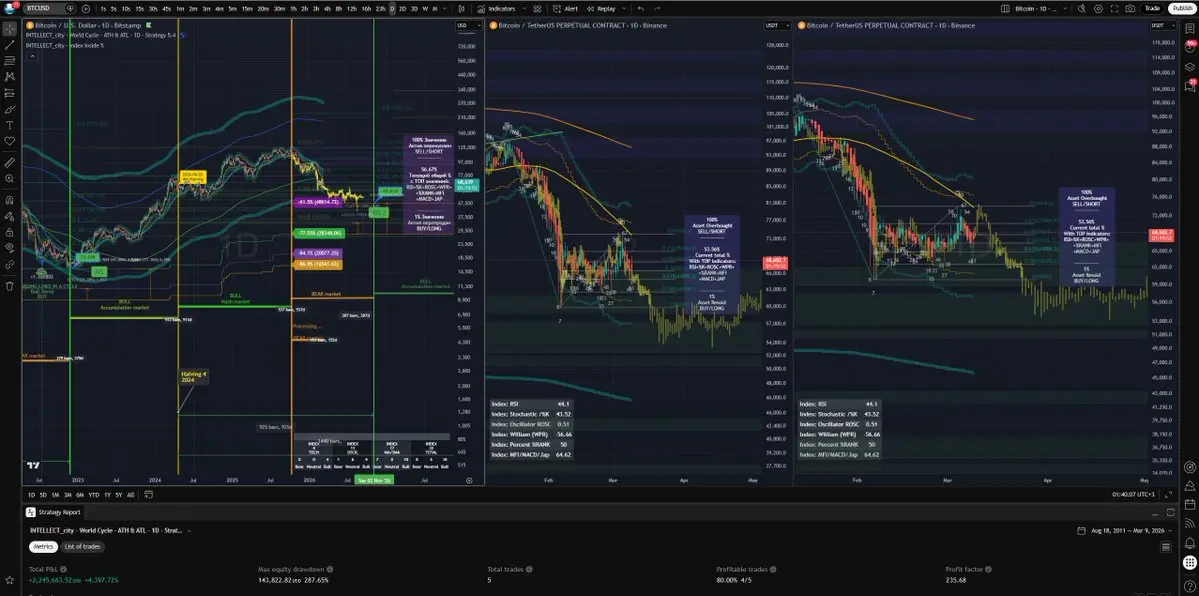Open chart settings gear icon
Image resolution: width=1199 pixels, height=596 pixels.
coord(1098,8)
